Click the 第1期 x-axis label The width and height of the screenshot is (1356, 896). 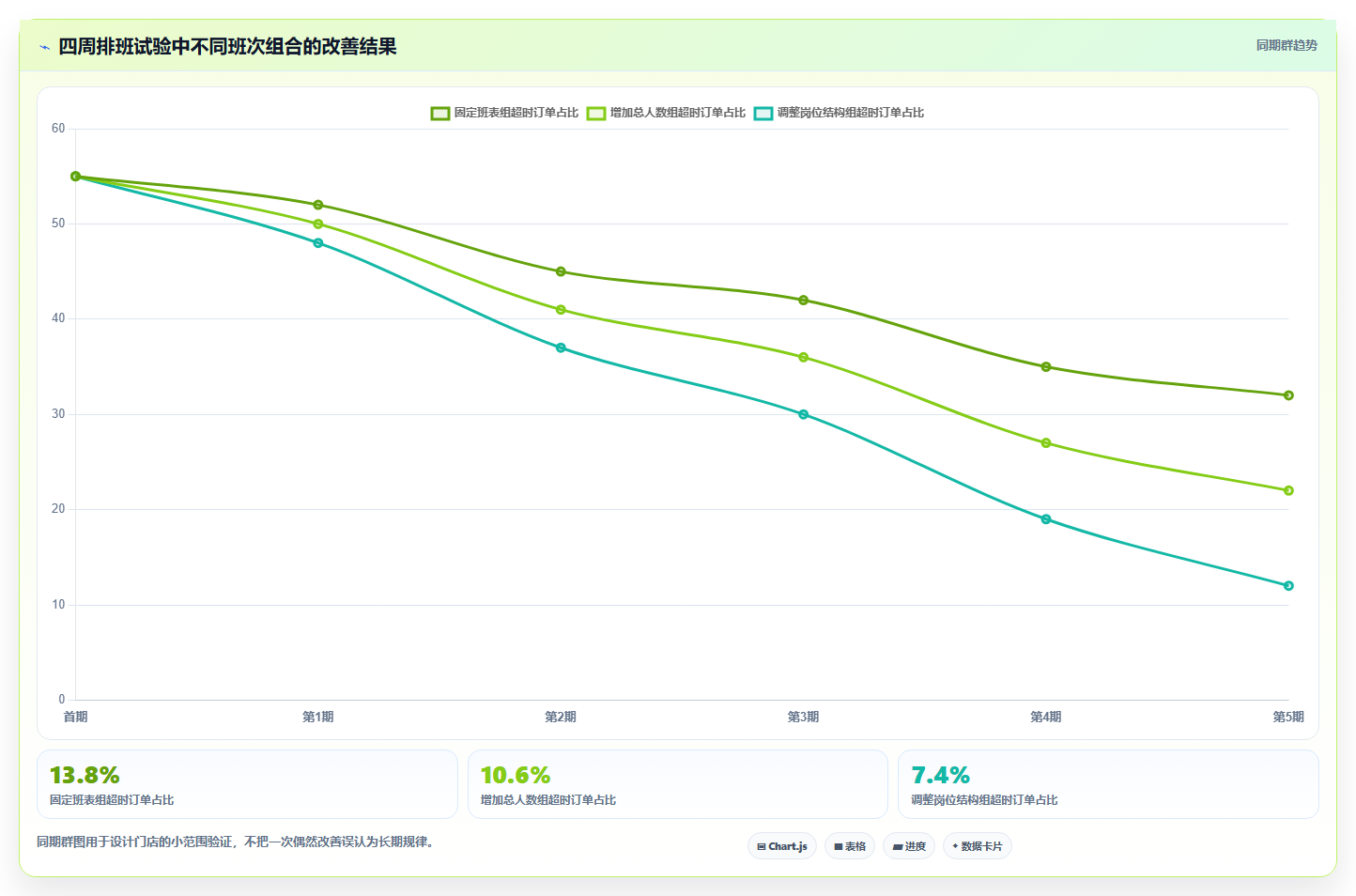coord(318,717)
